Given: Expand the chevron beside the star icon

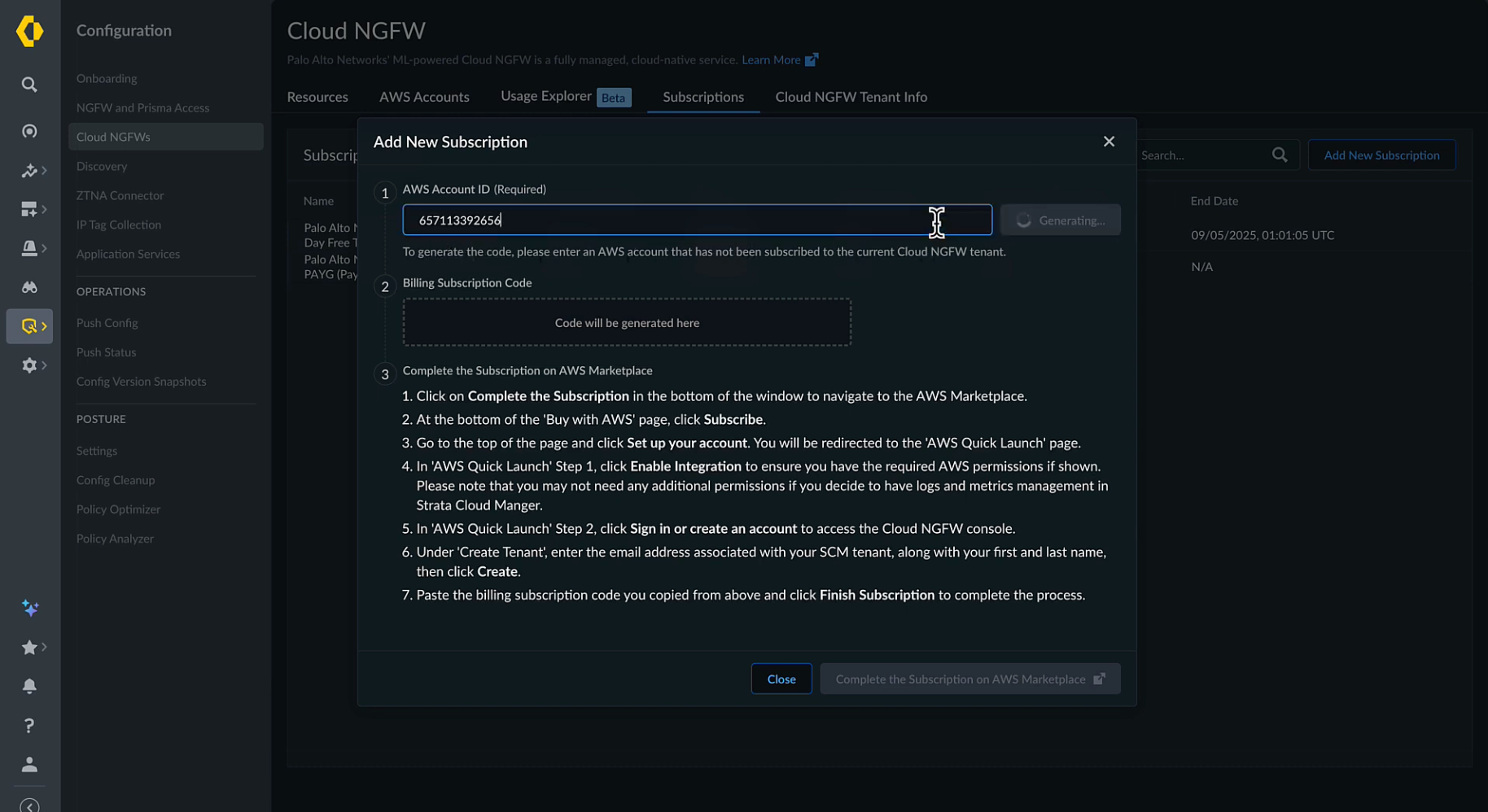Looking at the screenshot, I should coord(44,648).
